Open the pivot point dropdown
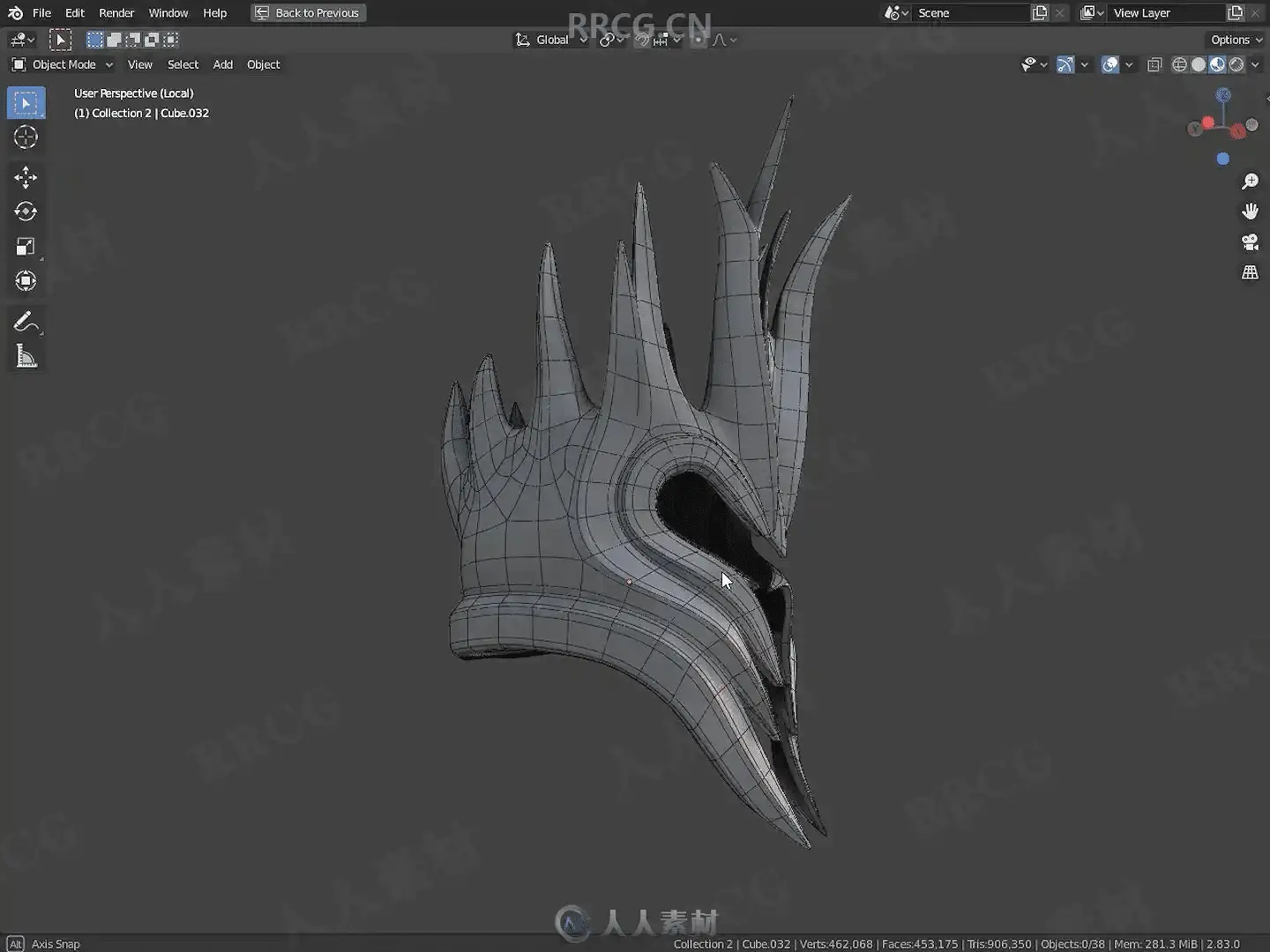The height and width of the screenshot is (952, 1270). (x=612, y=40)
